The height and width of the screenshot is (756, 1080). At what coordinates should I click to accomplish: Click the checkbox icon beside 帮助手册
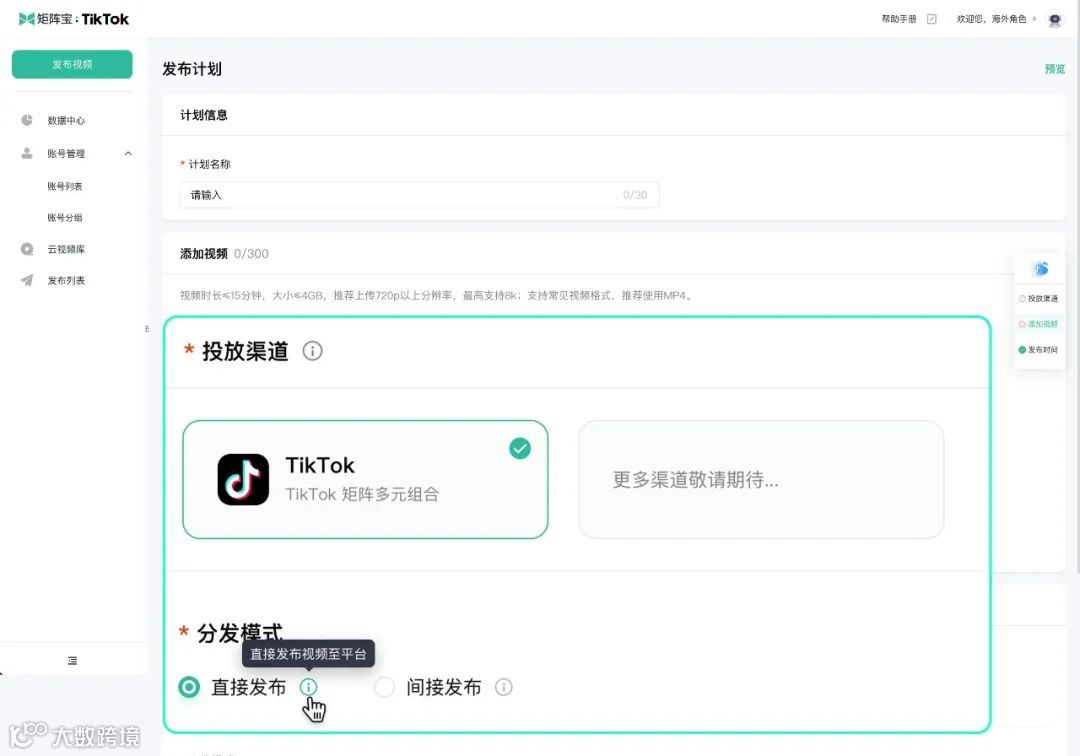(930, 18)
